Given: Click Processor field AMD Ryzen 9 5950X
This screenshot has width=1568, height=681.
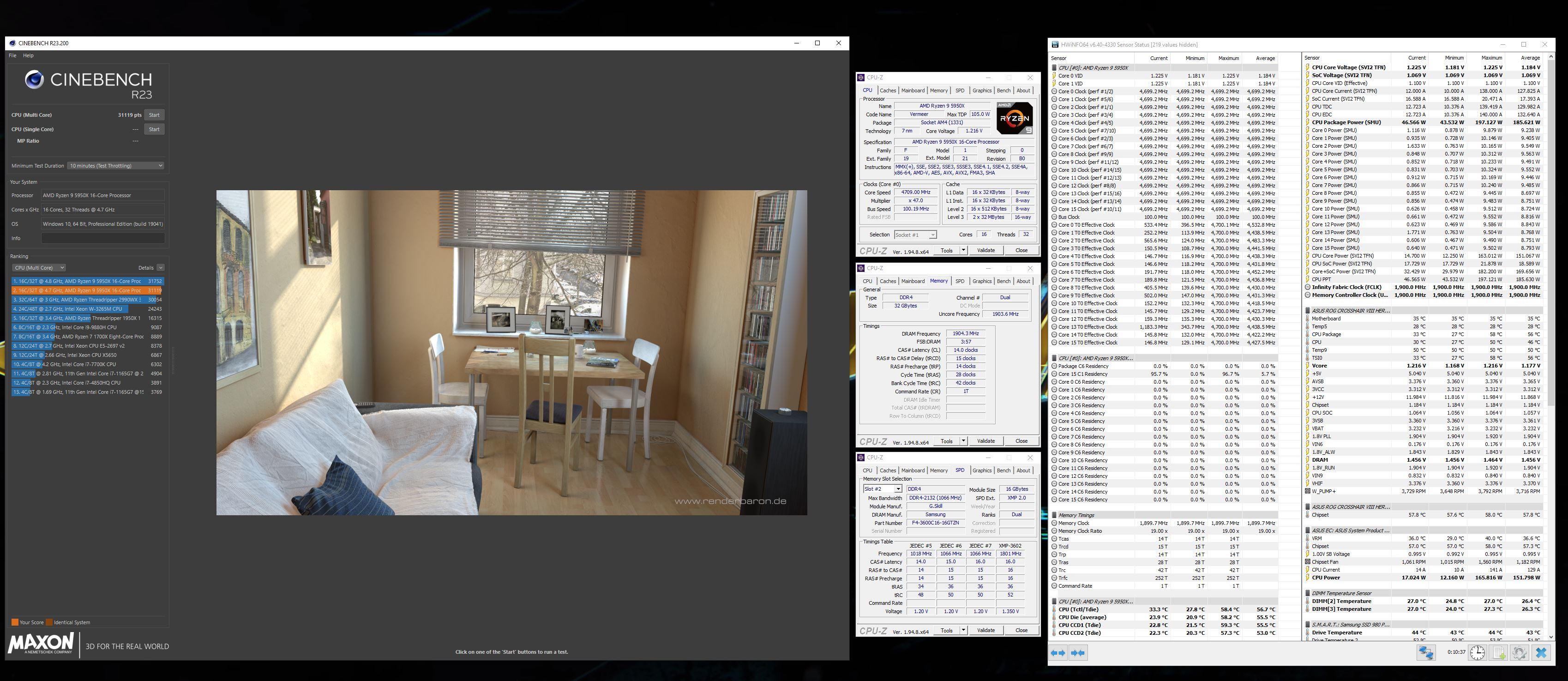Looking at the screenshot, I should tap(103, 195).
